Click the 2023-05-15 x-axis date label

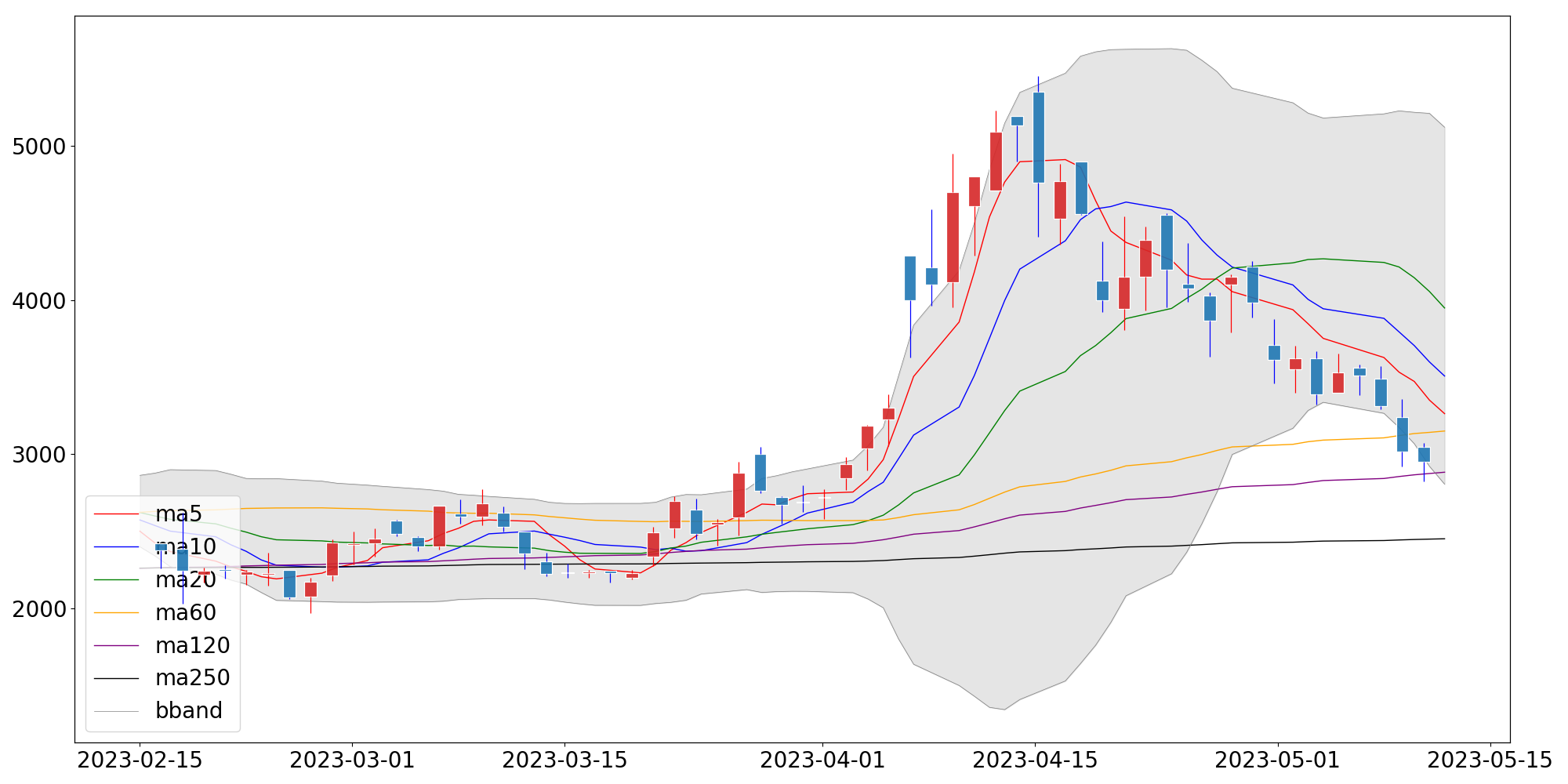click(x=1490, y=760)
